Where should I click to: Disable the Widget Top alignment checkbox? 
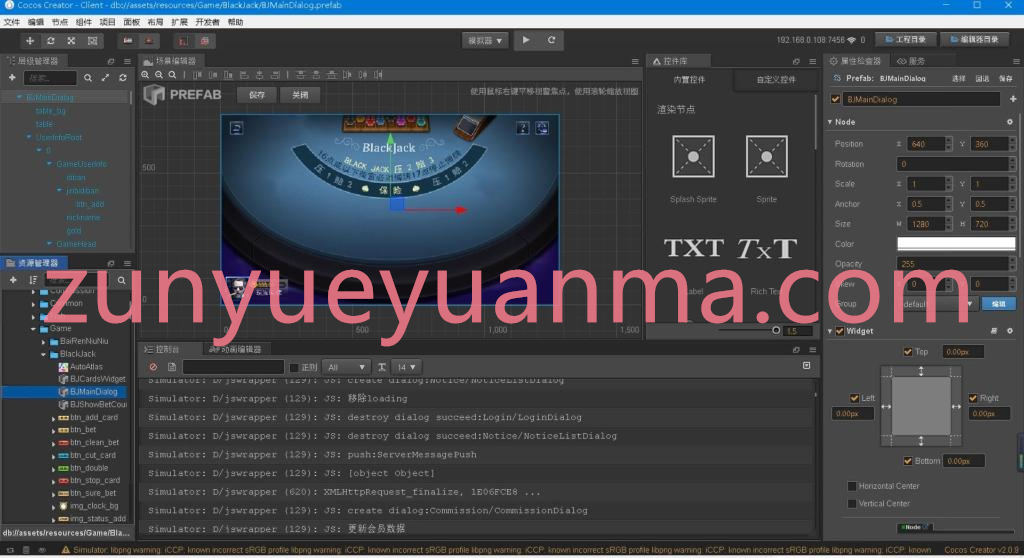click(x=908, y=352)
